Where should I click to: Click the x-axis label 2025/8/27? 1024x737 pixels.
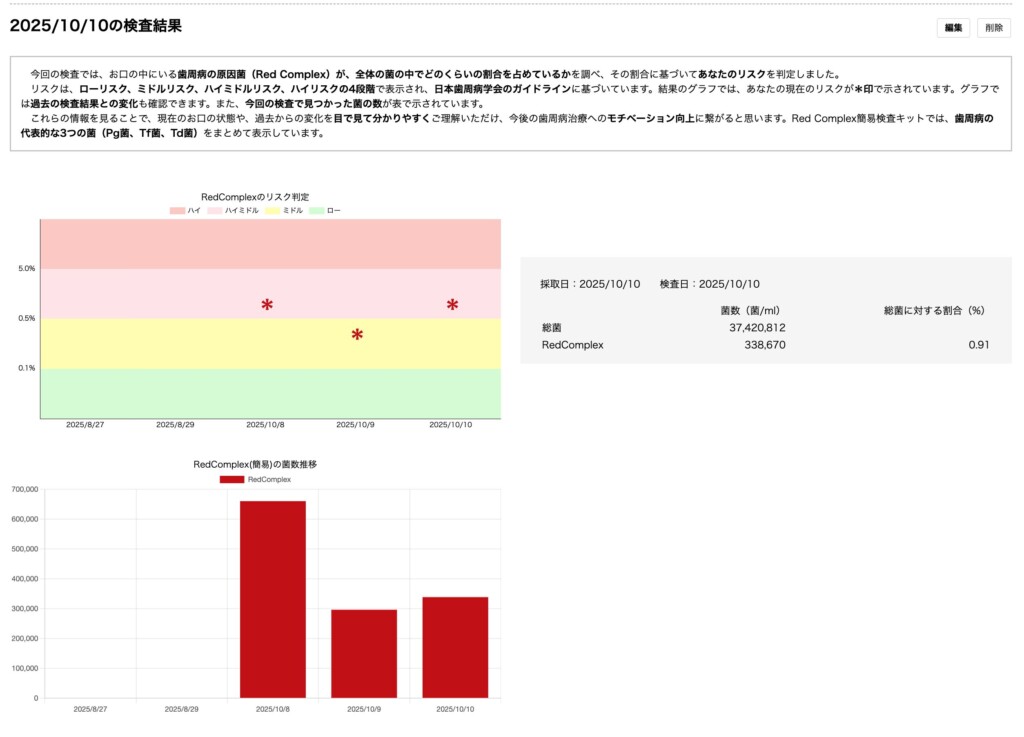pyautogui.click(x=85, y=424)
